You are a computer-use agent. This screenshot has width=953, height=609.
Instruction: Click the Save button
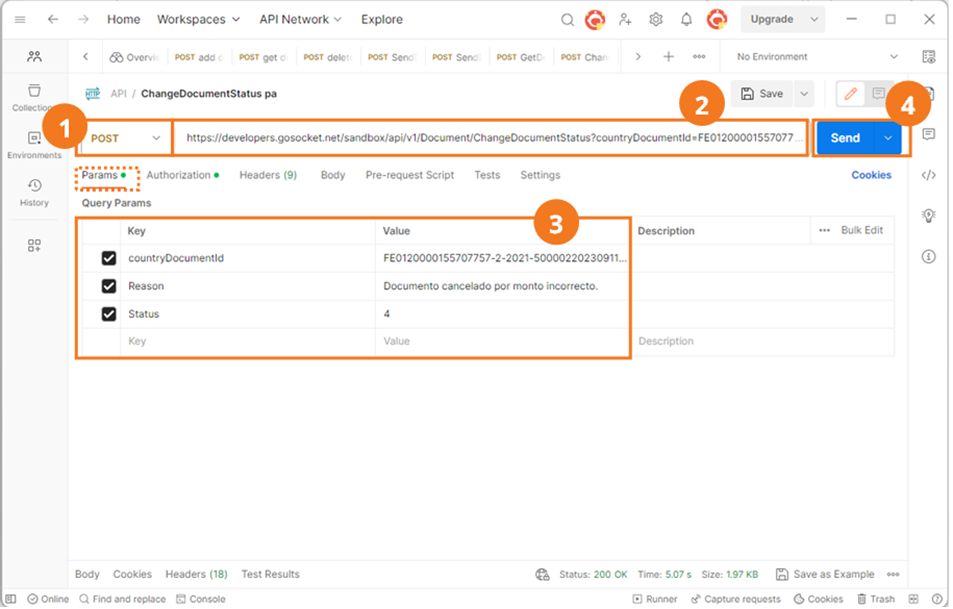point(762,94)
